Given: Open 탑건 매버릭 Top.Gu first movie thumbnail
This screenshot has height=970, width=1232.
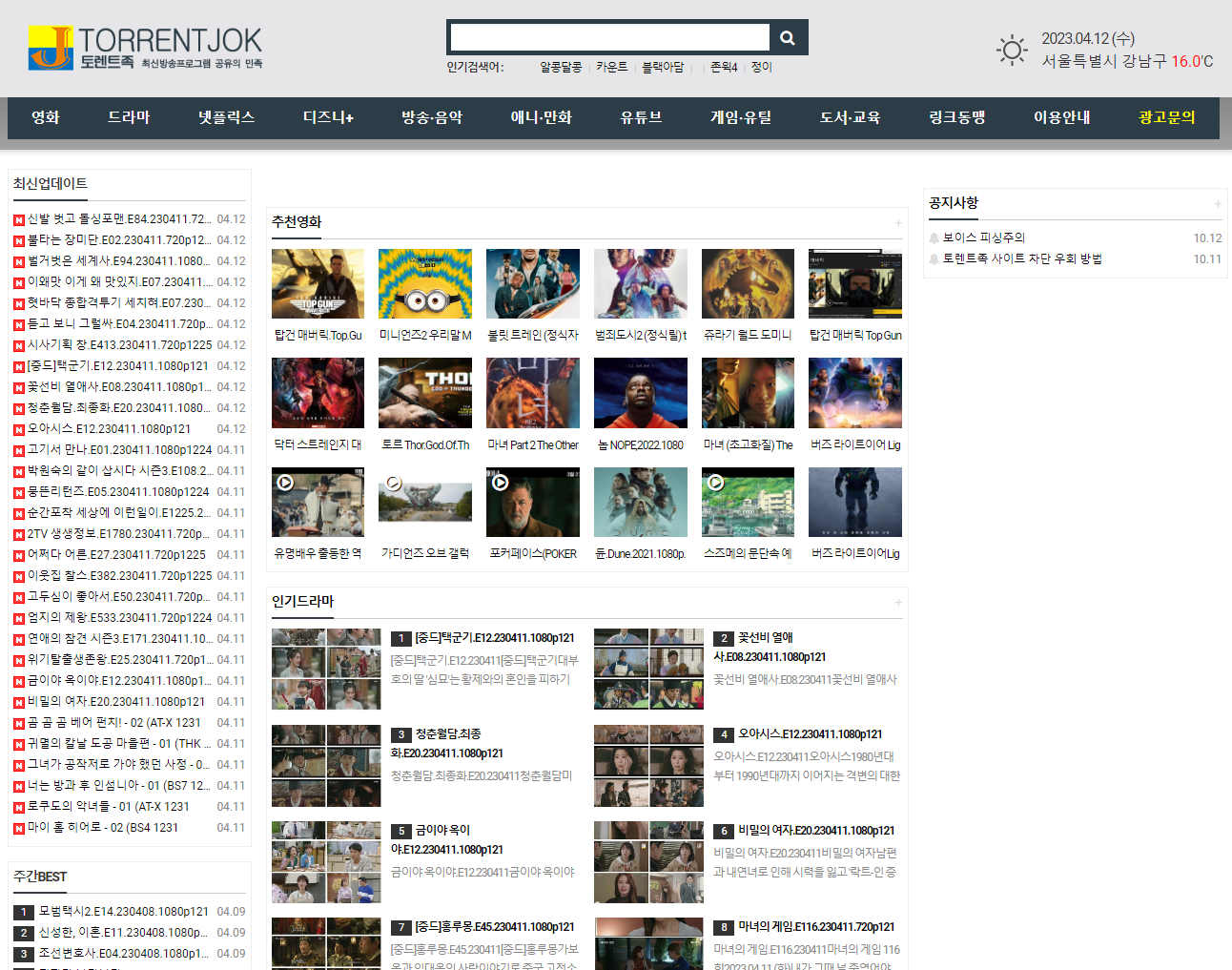Looking at the screenshot, I should (x=318, y=283).
